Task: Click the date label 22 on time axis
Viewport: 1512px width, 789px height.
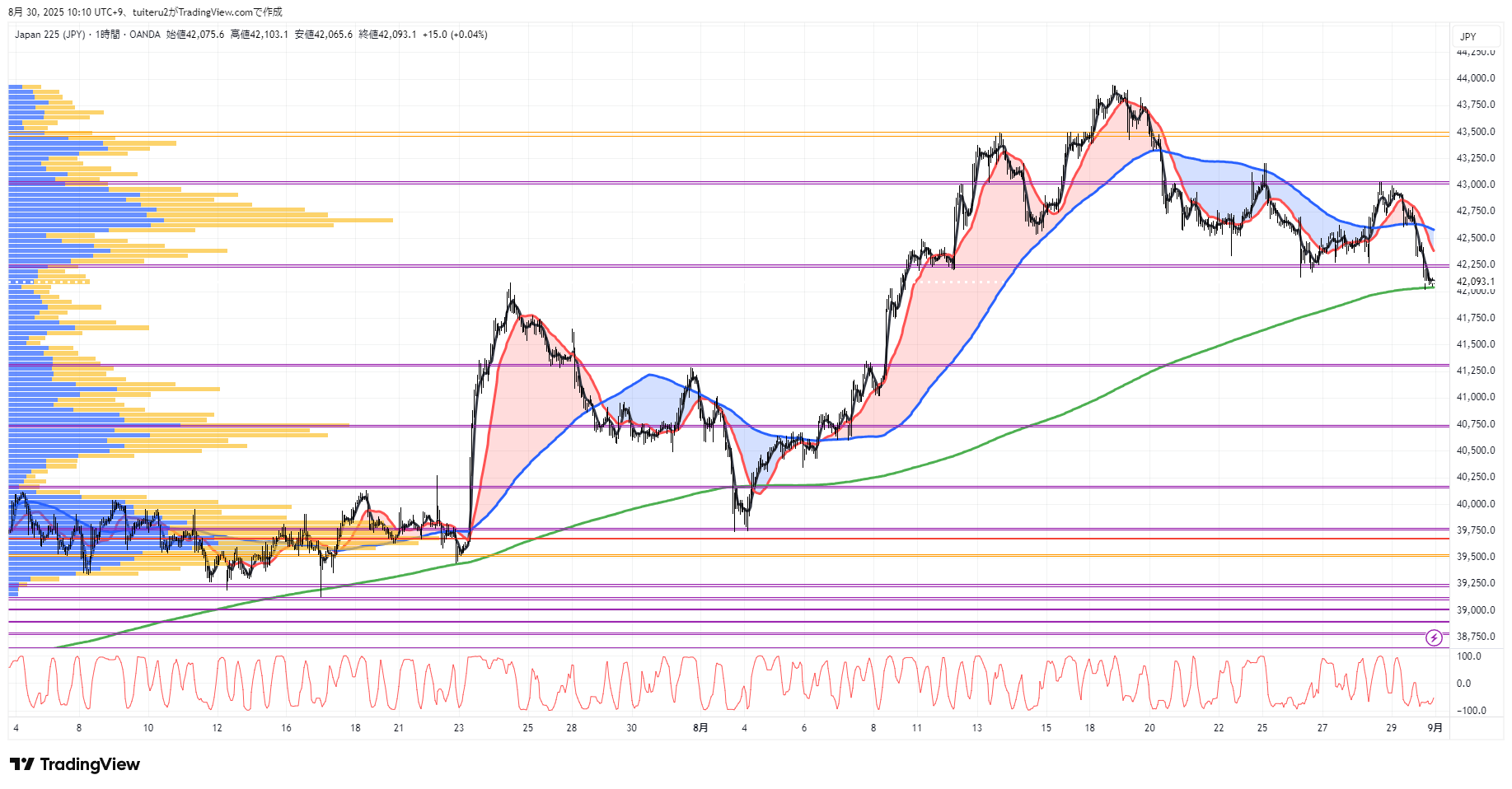Action: 1219,728
